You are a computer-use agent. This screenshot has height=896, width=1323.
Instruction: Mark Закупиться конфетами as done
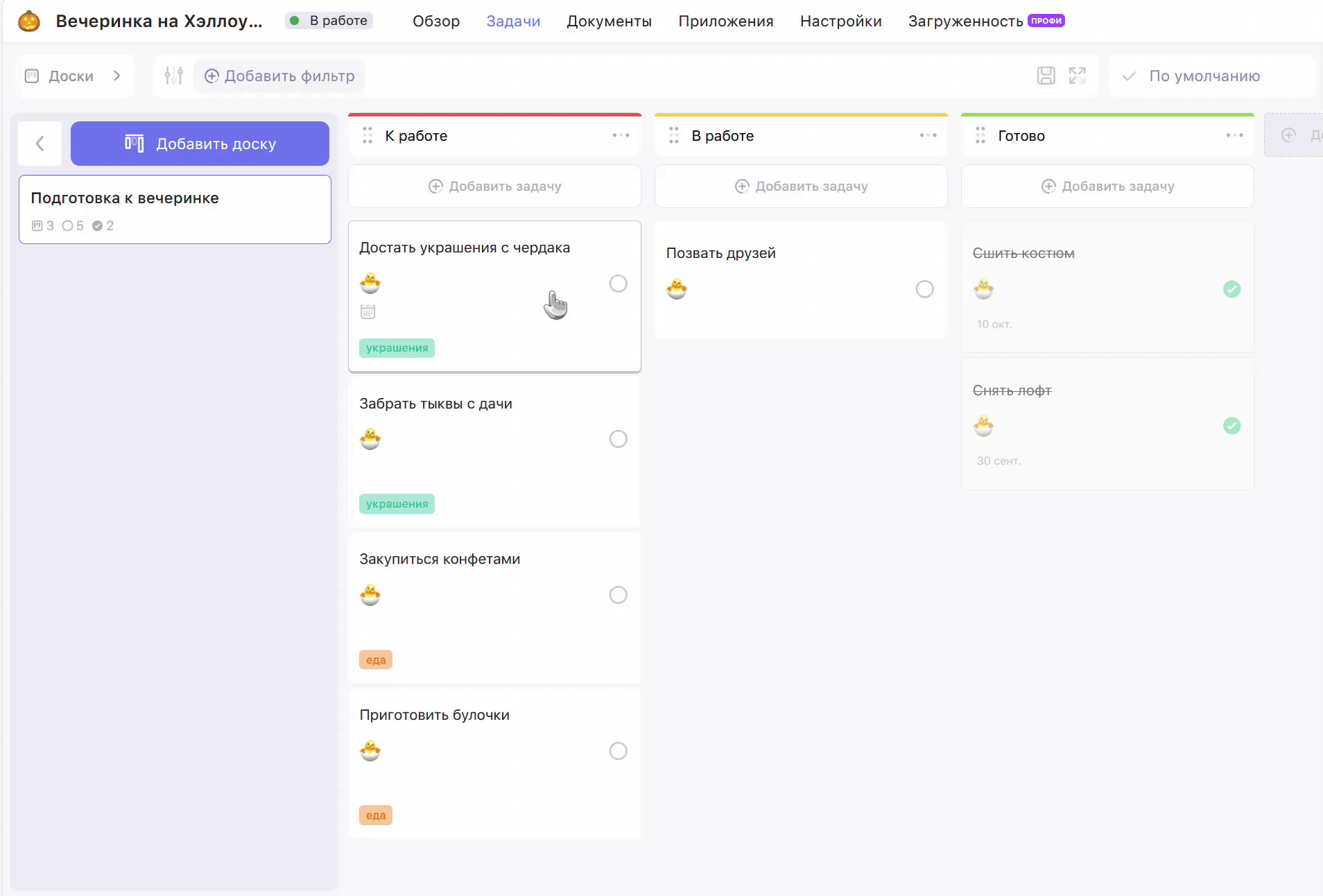(619, 595)
